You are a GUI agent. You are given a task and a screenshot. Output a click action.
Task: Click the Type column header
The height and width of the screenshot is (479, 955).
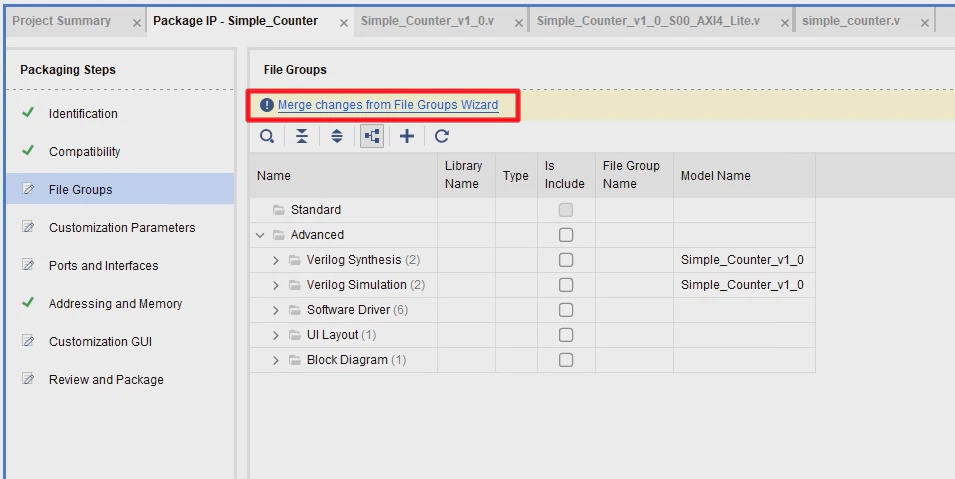coord(516,175)
